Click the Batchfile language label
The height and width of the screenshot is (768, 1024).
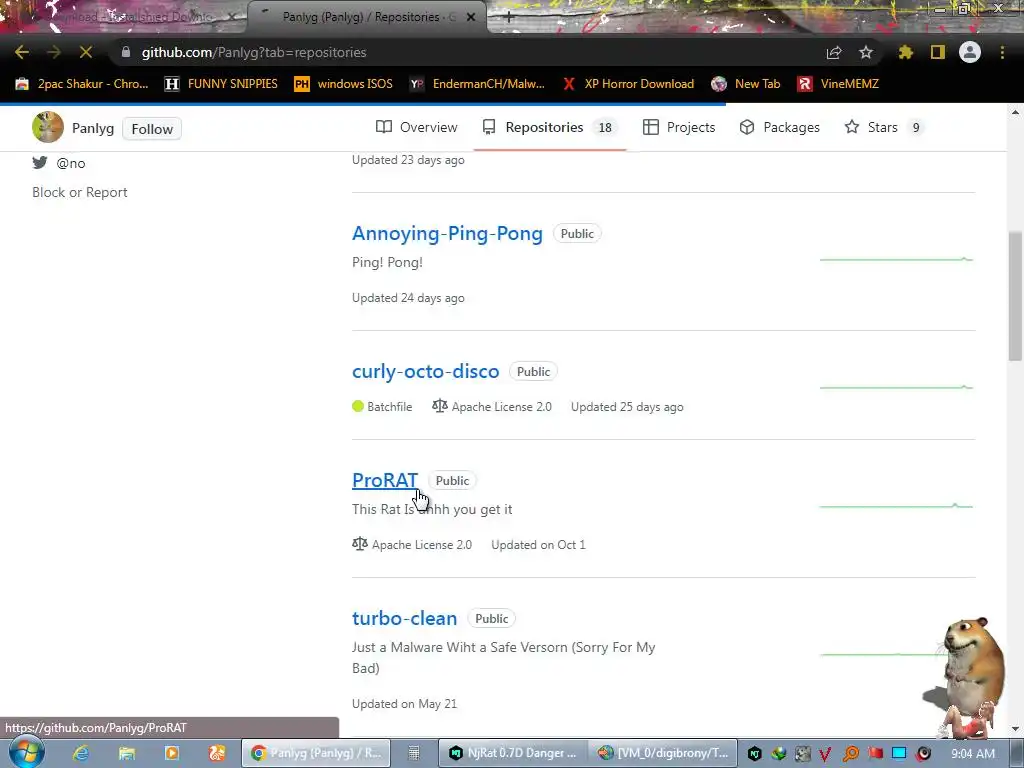[x=389, y=407]
